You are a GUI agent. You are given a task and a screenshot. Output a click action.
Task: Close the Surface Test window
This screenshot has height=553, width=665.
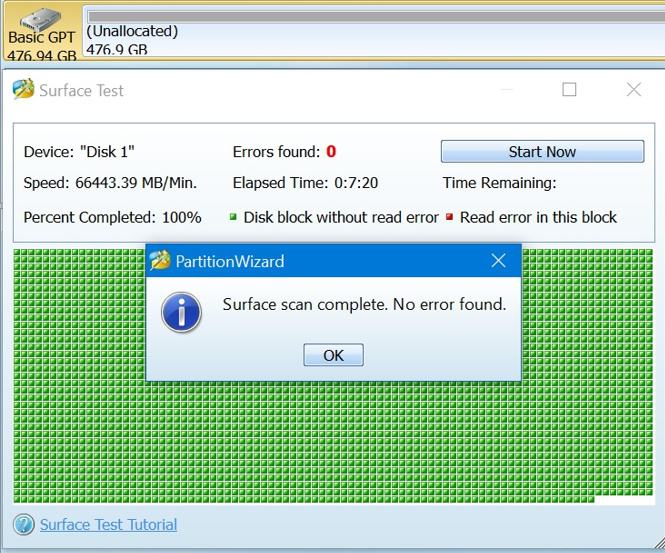tap(634, 89)
